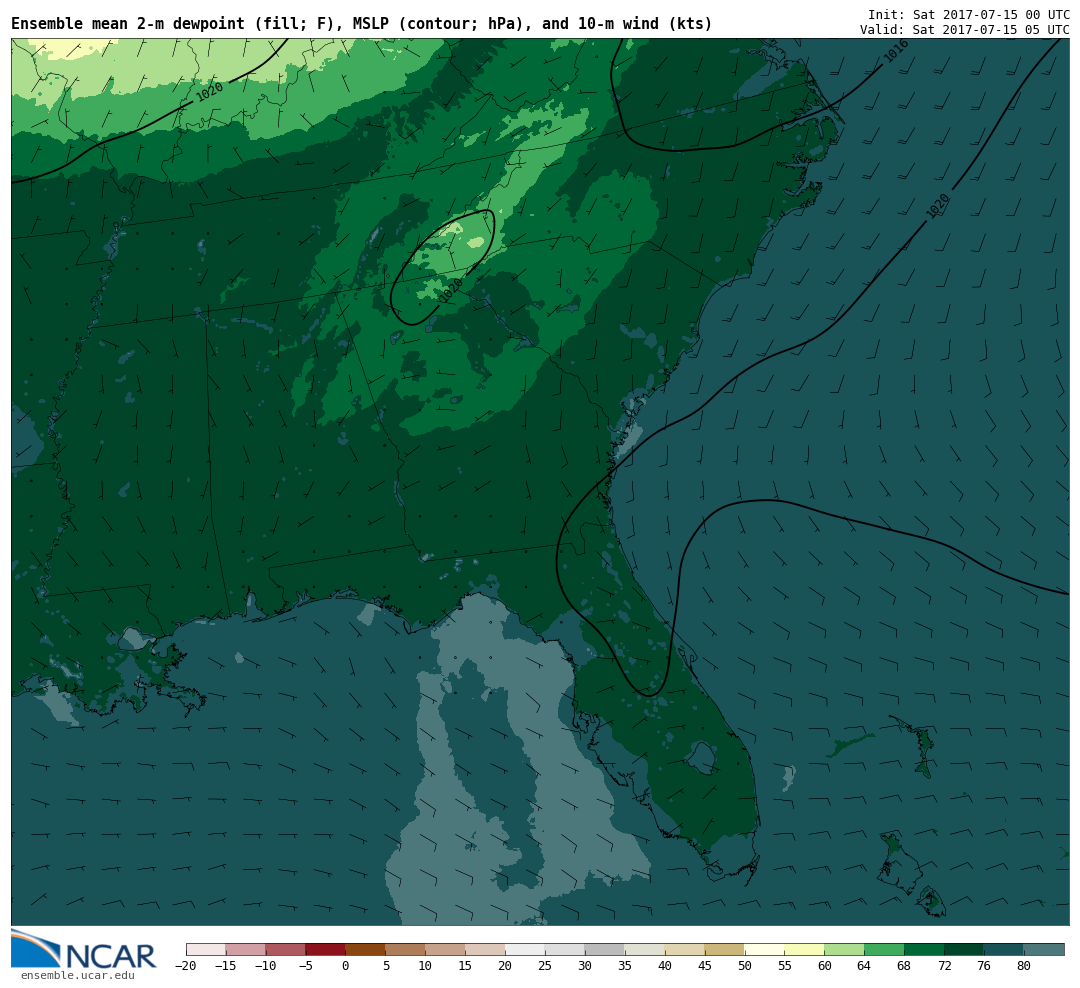The height and width of the screenshot is (988, 1080).
Task: Click the "-15" colorbar tick label
Action: click(225, 966)
